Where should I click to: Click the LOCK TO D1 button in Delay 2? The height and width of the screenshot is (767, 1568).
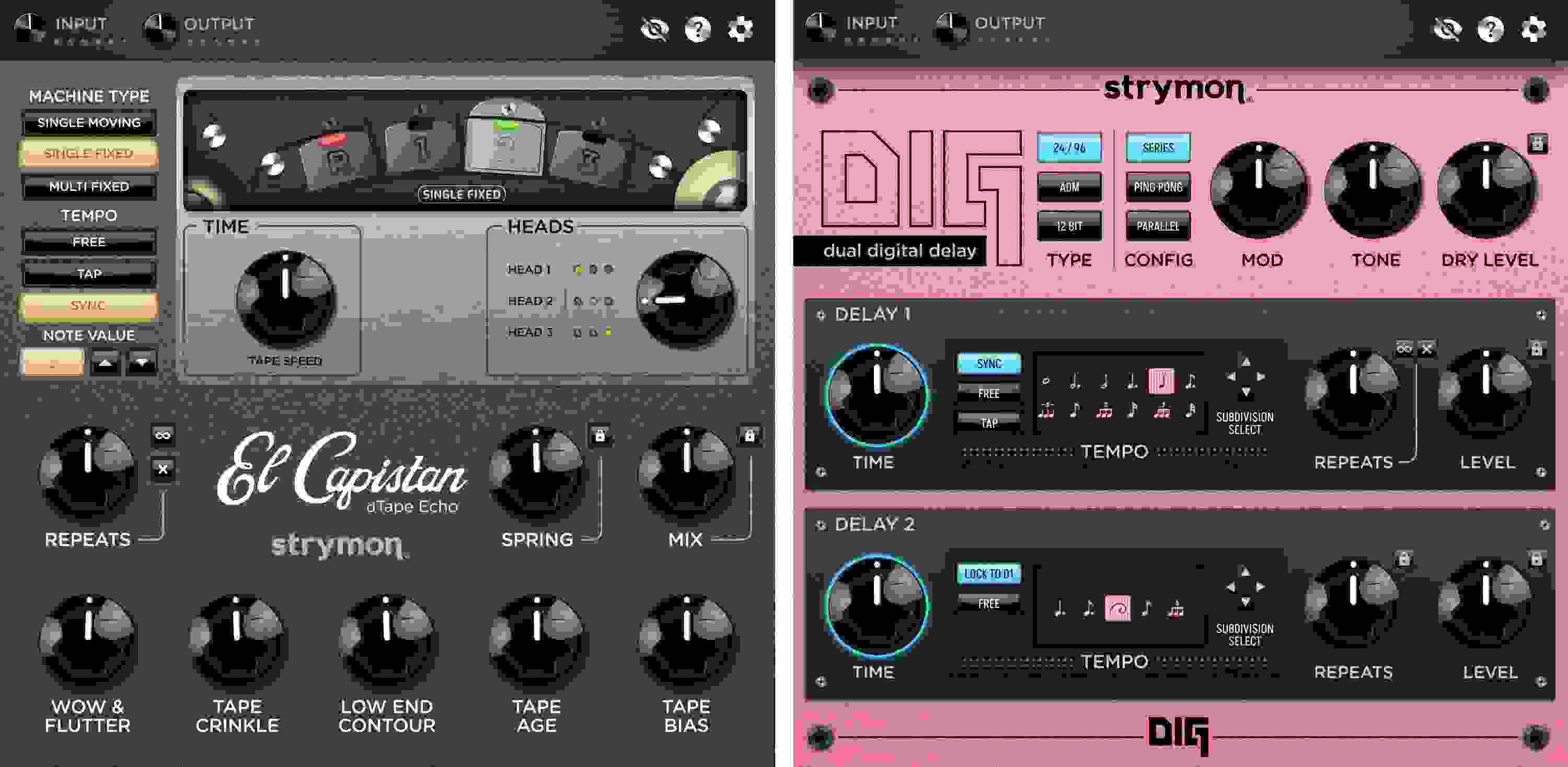tap(989, 572)
